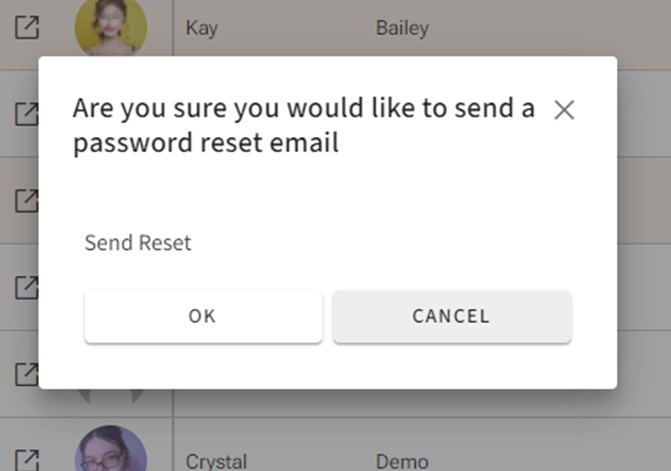
Task: Click the "Send Reset" label text
Action: tap(138, 243)
